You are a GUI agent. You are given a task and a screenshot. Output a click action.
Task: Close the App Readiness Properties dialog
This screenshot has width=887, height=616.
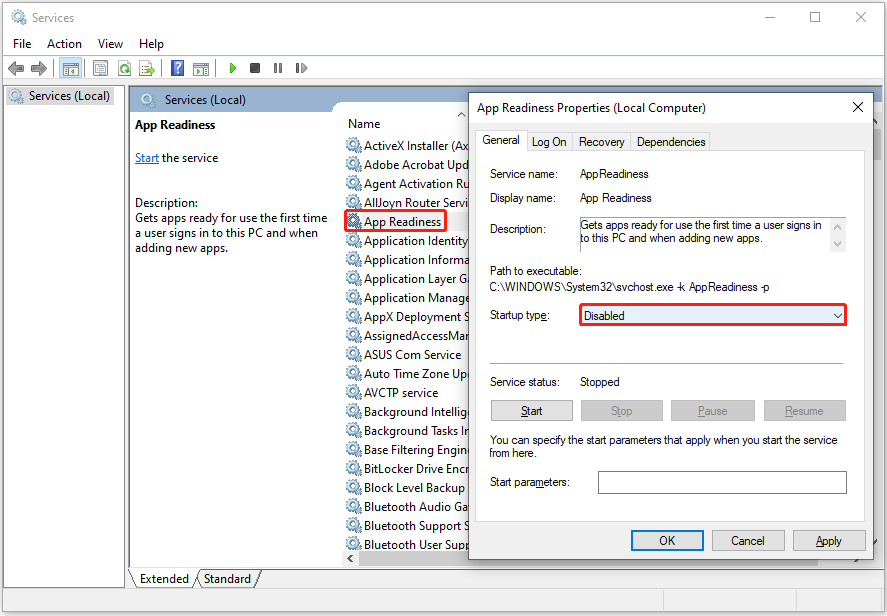point(858,107)
